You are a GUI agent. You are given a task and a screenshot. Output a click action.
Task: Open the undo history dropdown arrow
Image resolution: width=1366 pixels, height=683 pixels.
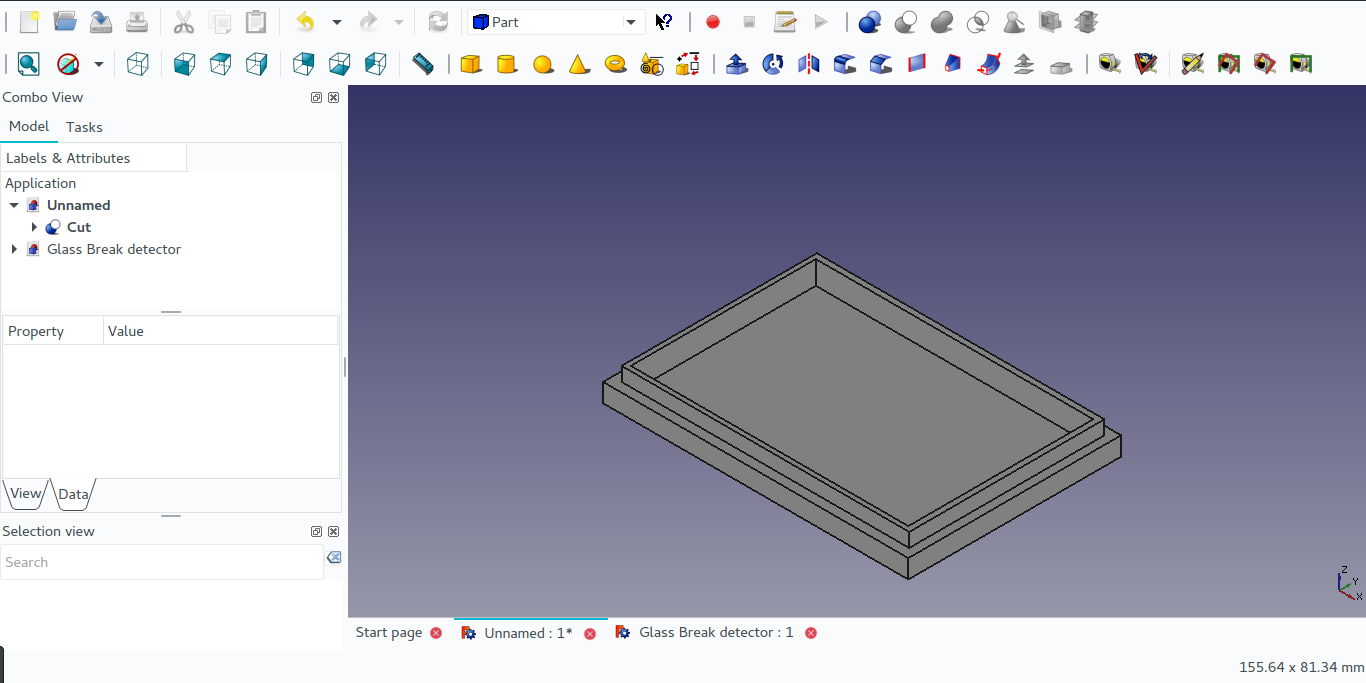tap(337, 22)
